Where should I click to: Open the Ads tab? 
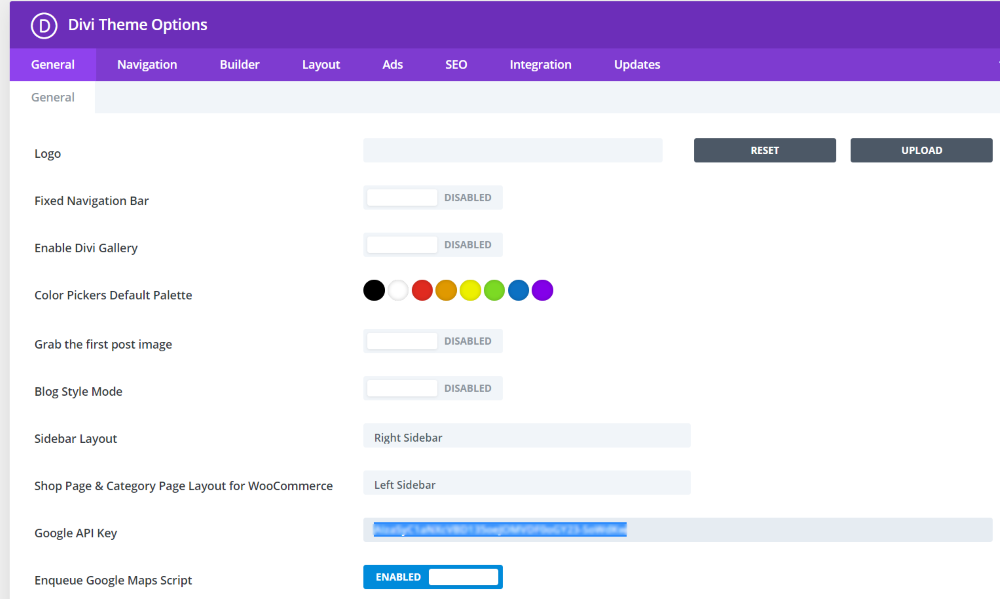tap(392, 64)
